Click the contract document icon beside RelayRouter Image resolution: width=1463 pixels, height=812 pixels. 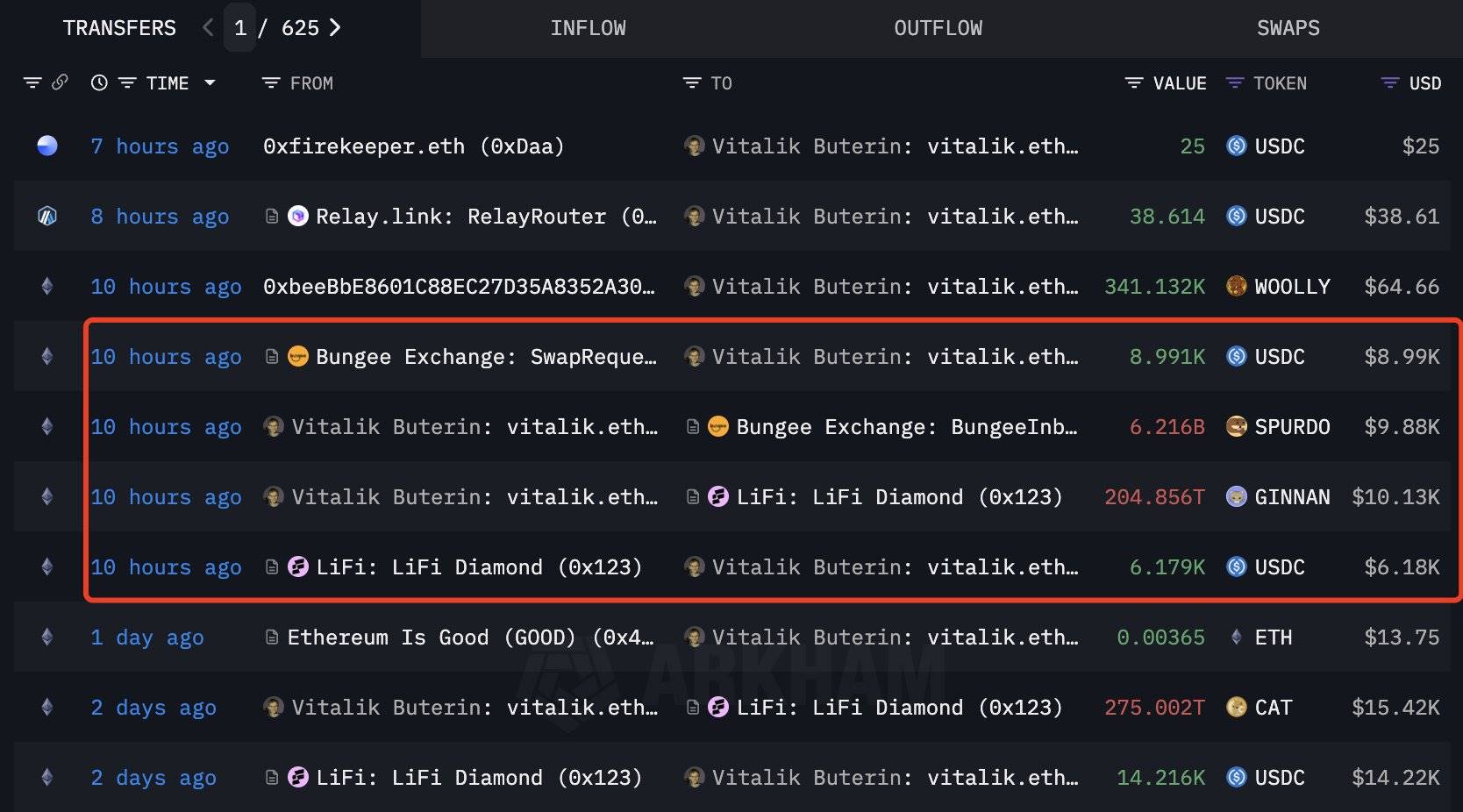pos(270,216)
